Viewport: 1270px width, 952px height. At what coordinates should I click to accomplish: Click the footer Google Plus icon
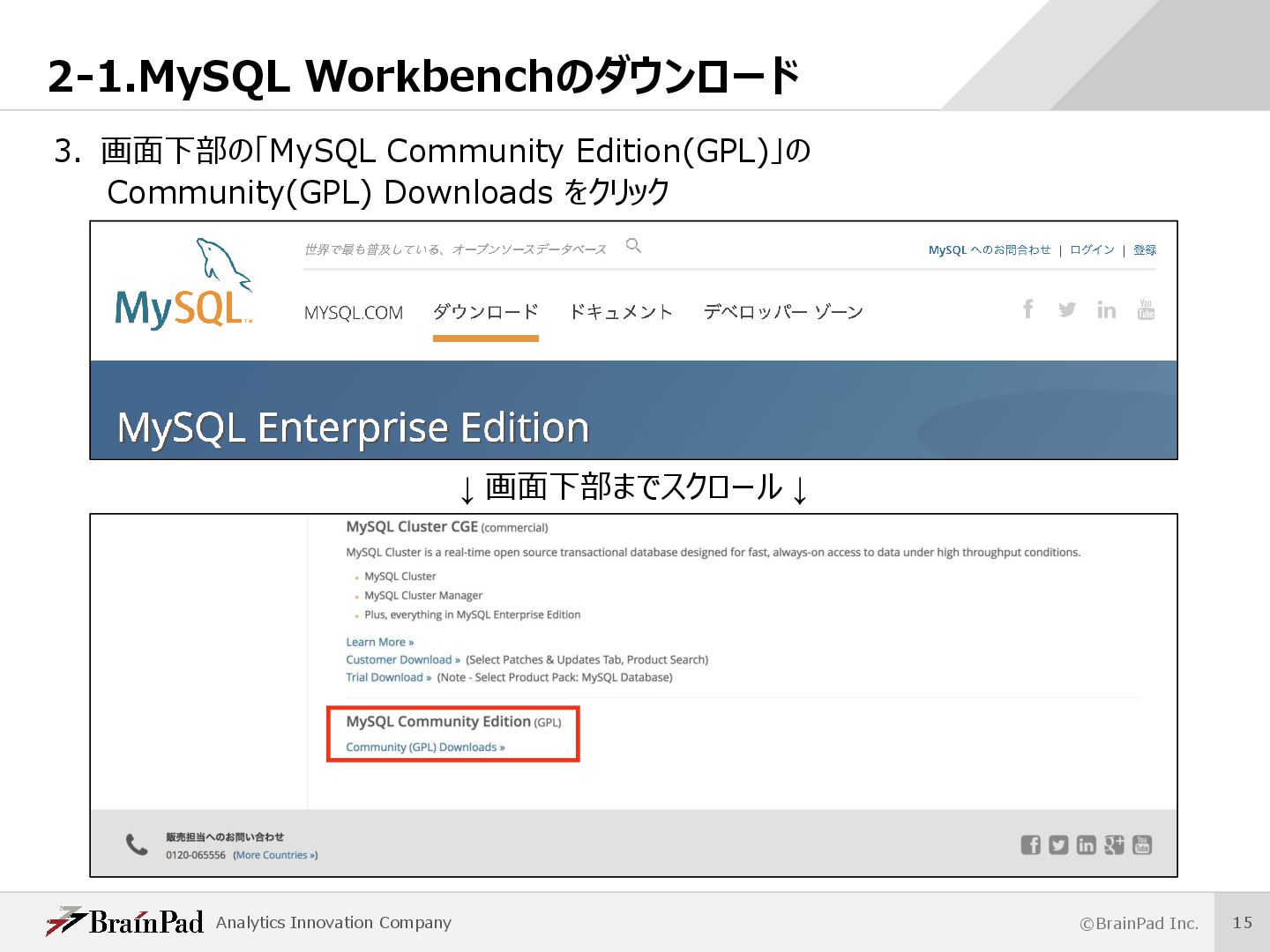pyautogui.click(x=1114, y=844)
